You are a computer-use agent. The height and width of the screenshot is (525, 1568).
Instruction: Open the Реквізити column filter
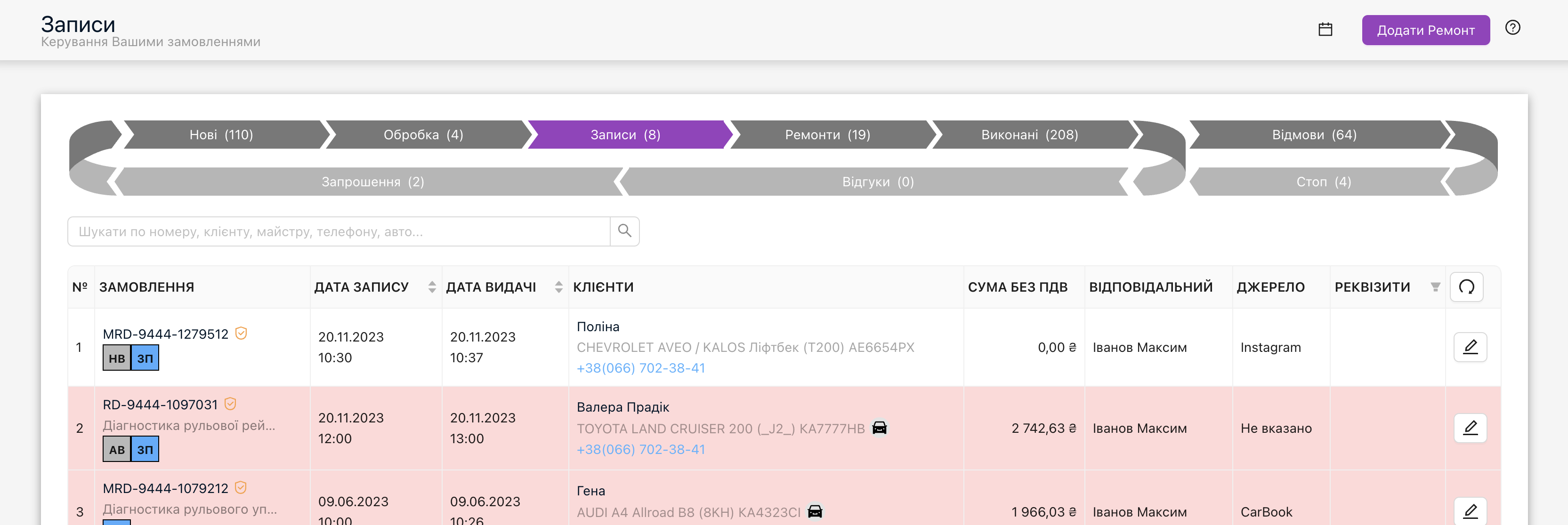1435,287
